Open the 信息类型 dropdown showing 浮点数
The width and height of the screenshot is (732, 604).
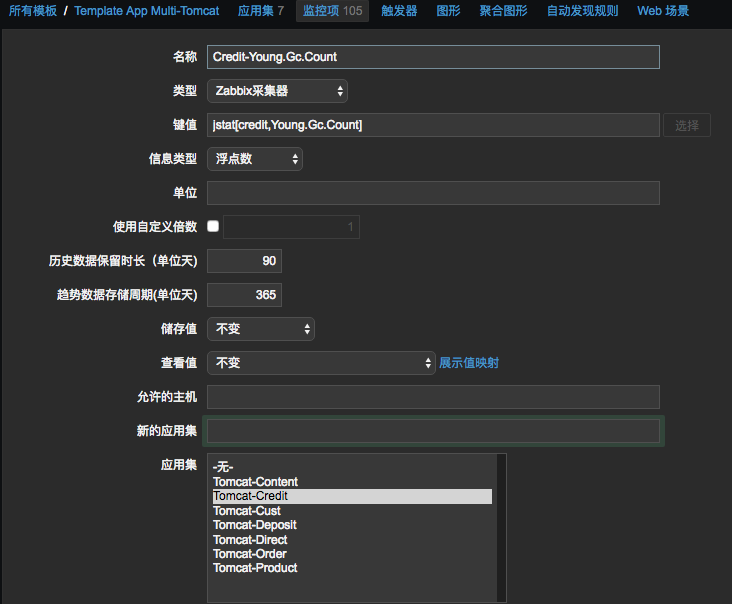(255, 159)
